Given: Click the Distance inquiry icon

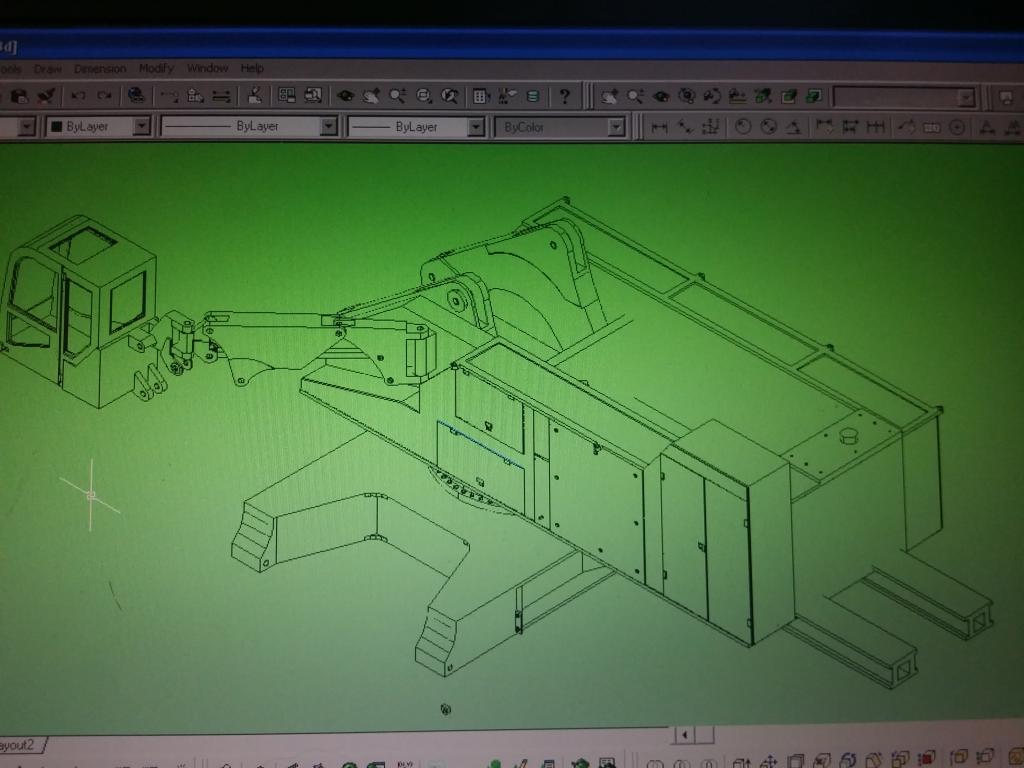Looking at the screenshot, I should (x=221, y=97).
